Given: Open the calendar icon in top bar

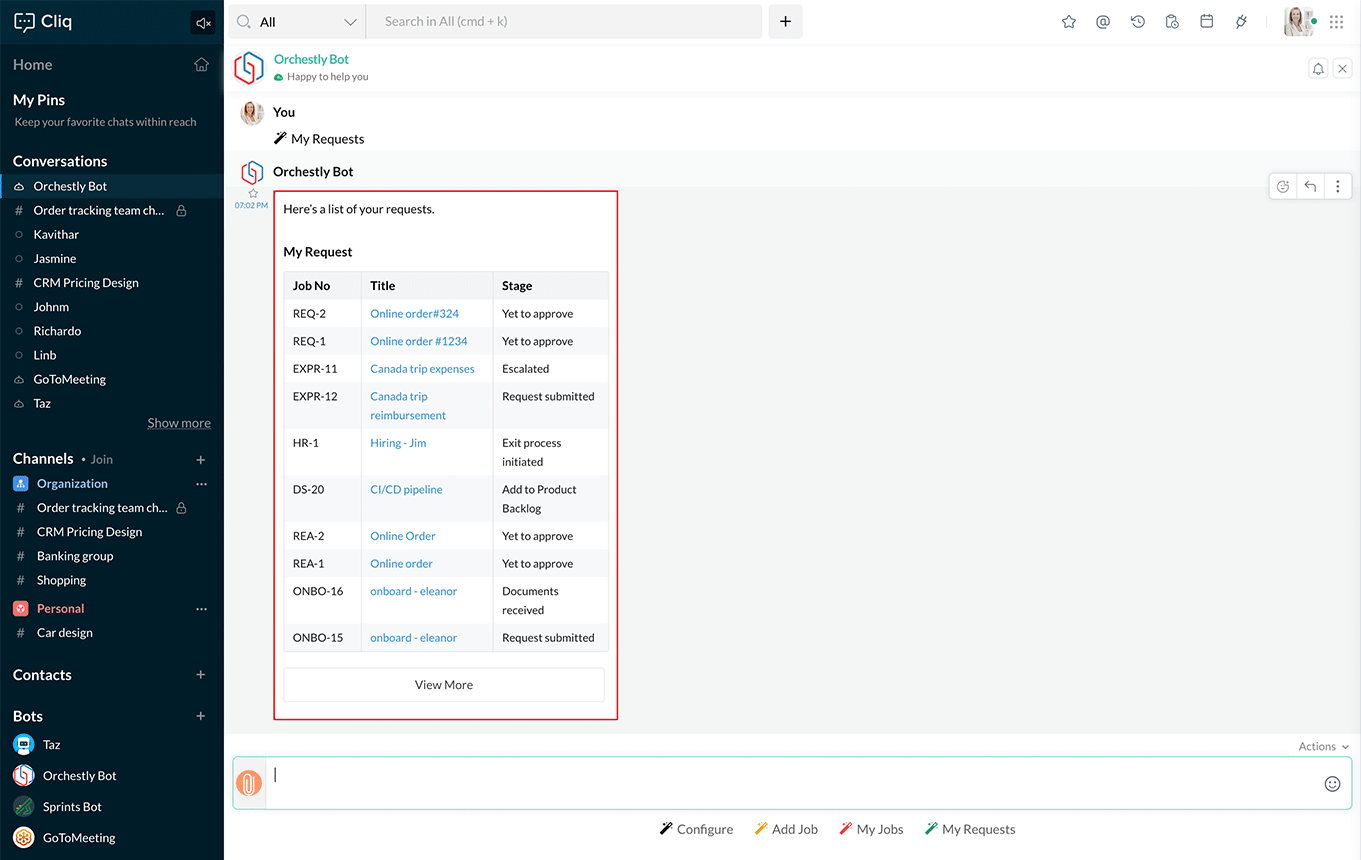Looking at the screenshot, I should (1207, 22).
